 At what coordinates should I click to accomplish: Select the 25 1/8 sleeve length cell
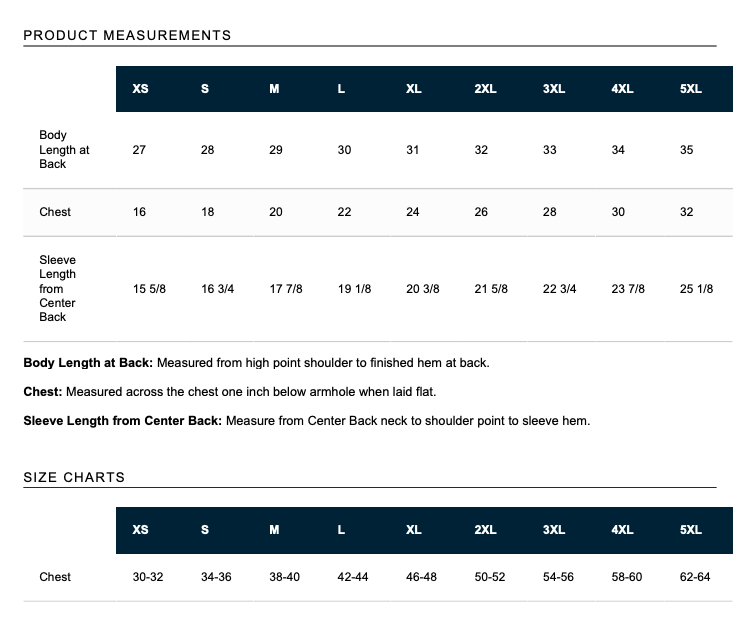tap(696, 289)
